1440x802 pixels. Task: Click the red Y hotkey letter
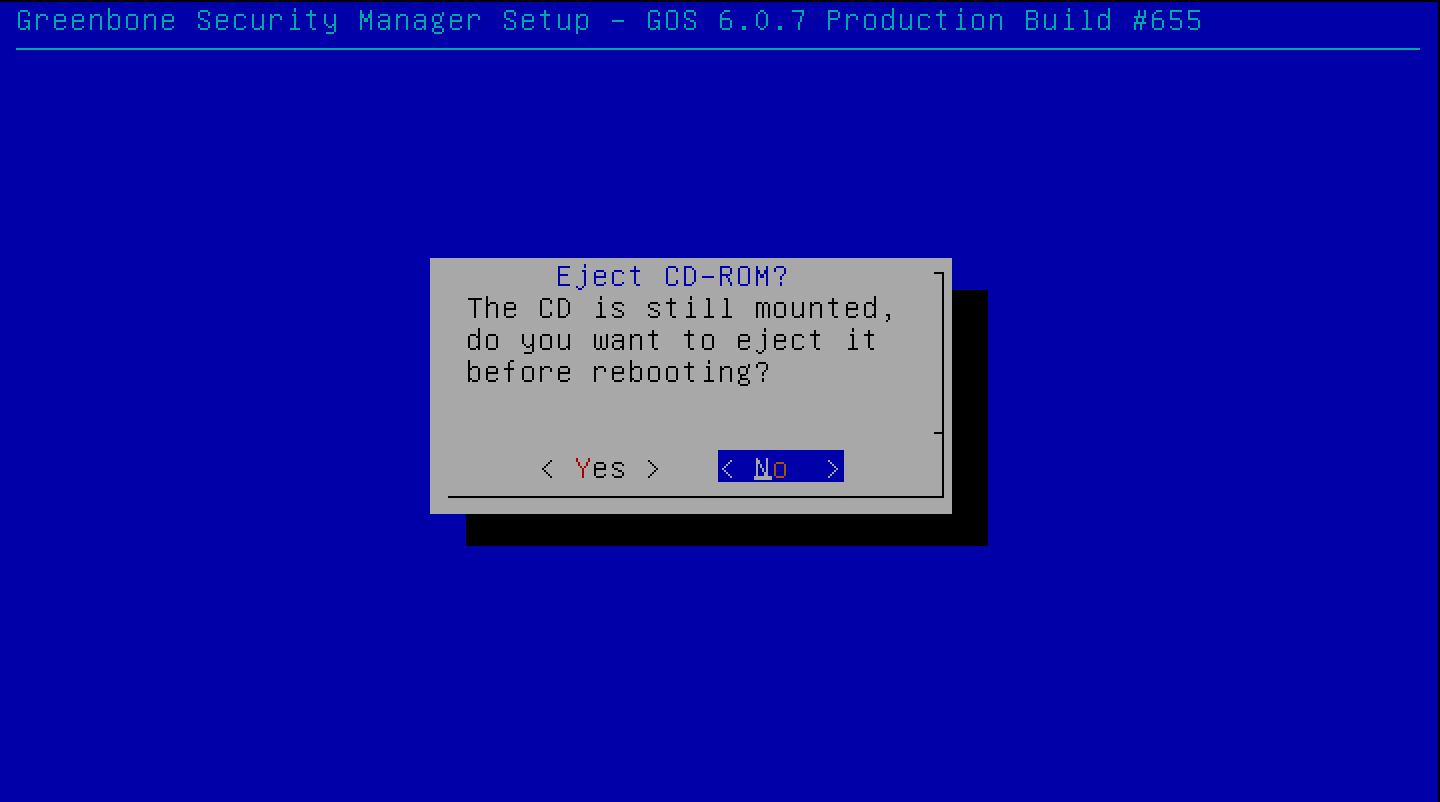pyautogui.click(x=583, y=468)
